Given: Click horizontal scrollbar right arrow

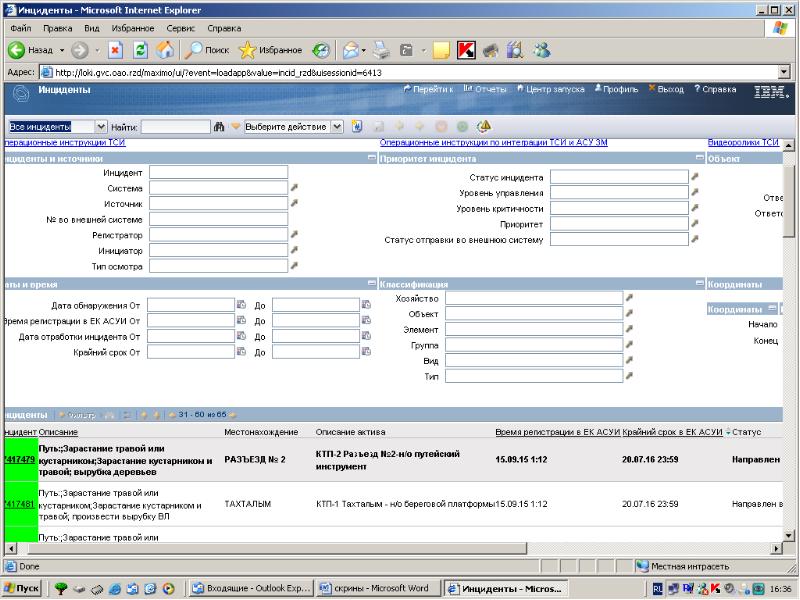Looking at the screenshot, I should [777, 548].
